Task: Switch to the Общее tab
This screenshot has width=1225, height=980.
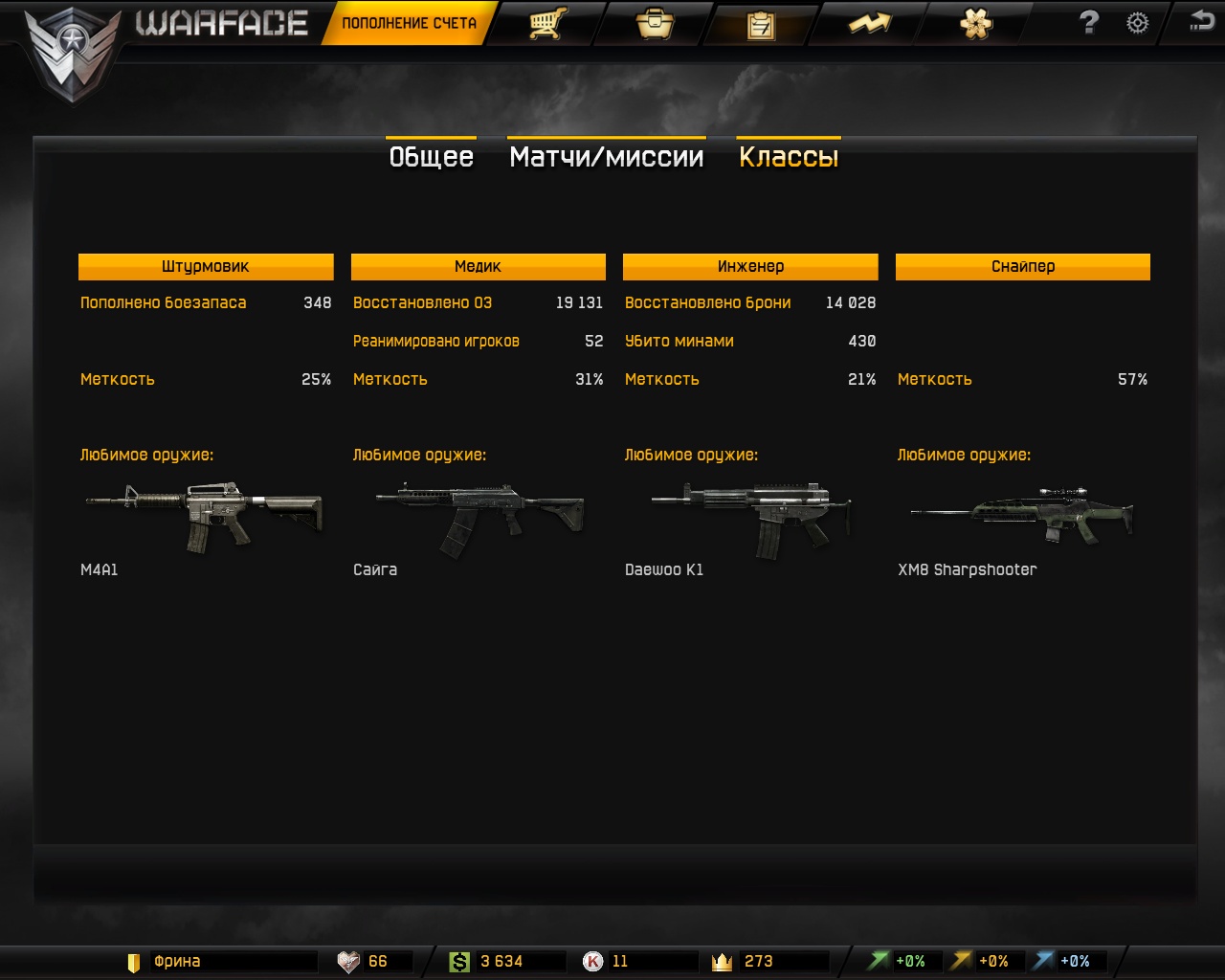Action: click(432, 156)
